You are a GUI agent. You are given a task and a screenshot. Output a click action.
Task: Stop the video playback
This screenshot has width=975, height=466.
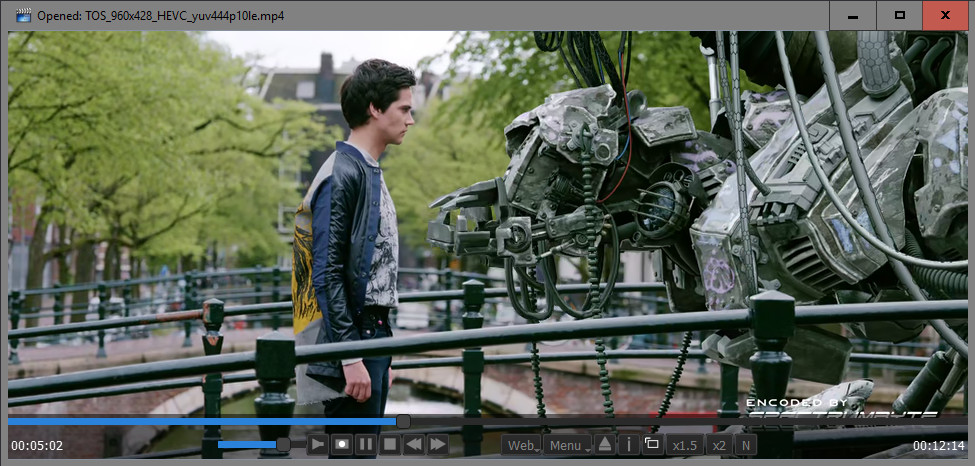390,444
